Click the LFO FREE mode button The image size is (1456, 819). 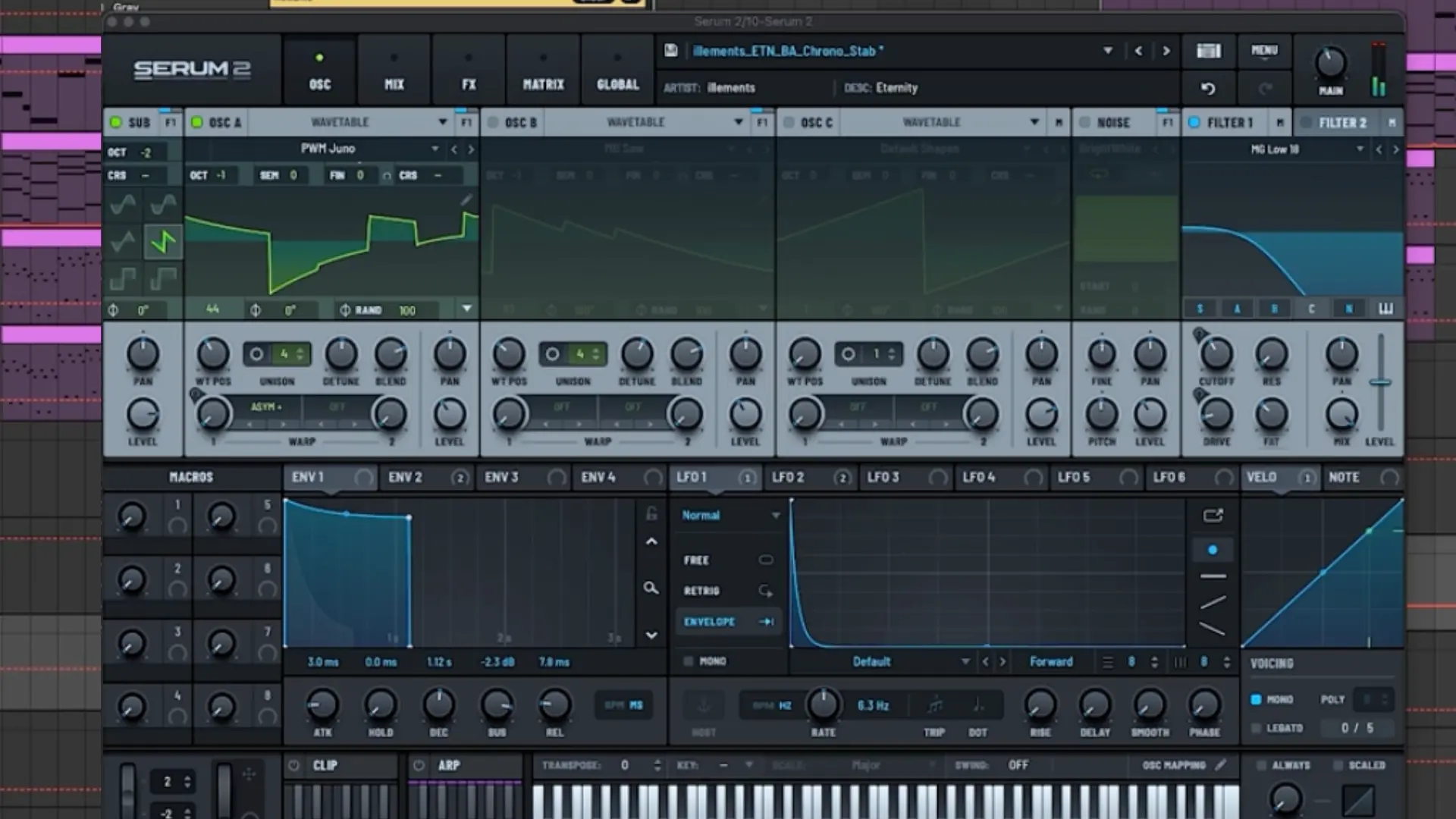pos(728,560)
